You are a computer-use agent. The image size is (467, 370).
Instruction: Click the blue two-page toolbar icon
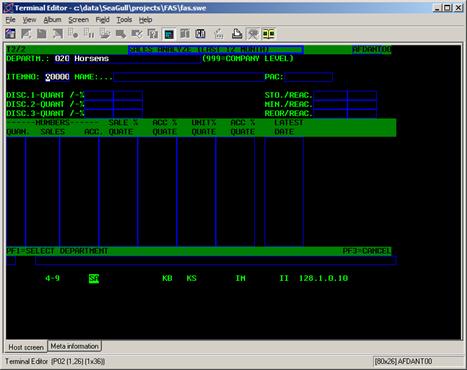tap(200, 33)
